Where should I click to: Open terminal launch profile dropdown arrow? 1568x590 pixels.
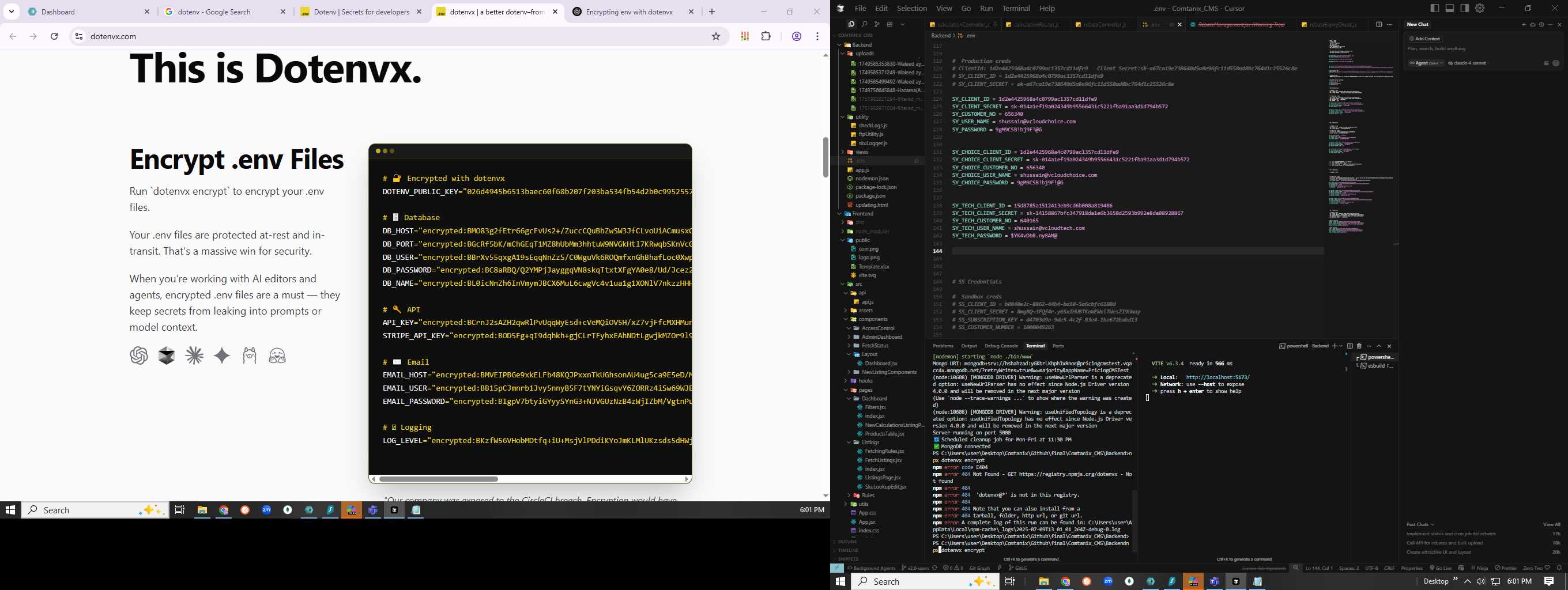(x=1341, y=346)
